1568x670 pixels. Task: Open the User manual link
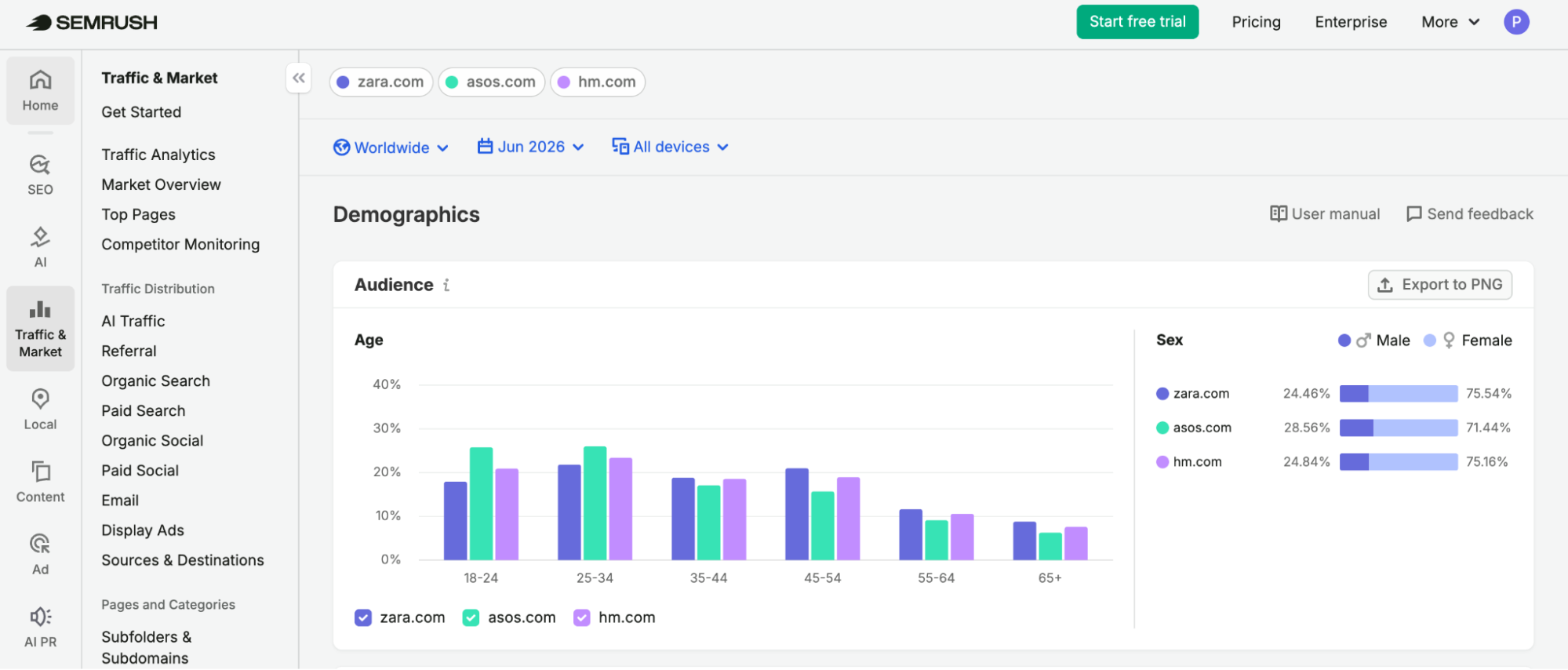click(1325, 214)
